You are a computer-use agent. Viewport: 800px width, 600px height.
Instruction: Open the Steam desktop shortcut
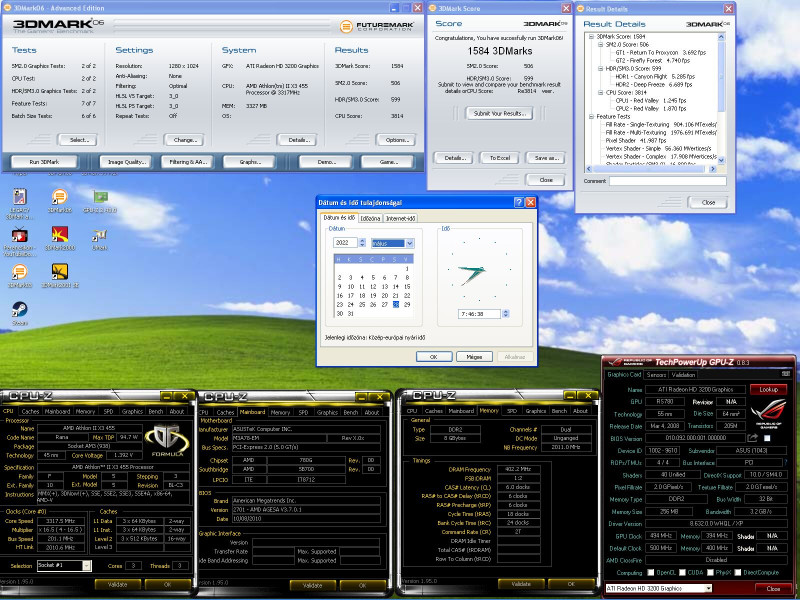point(19,311)
